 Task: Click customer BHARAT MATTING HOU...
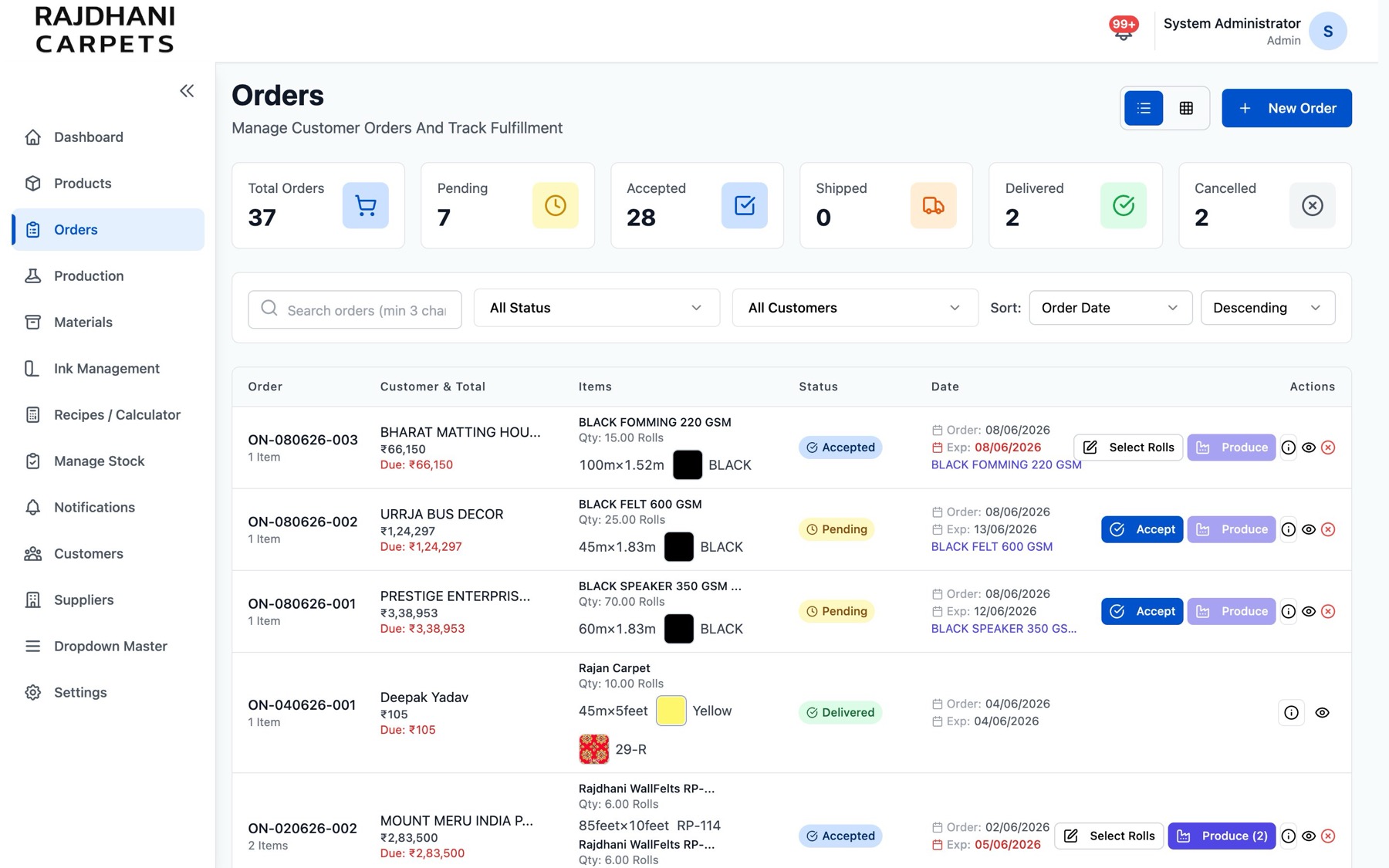[460, 432]
